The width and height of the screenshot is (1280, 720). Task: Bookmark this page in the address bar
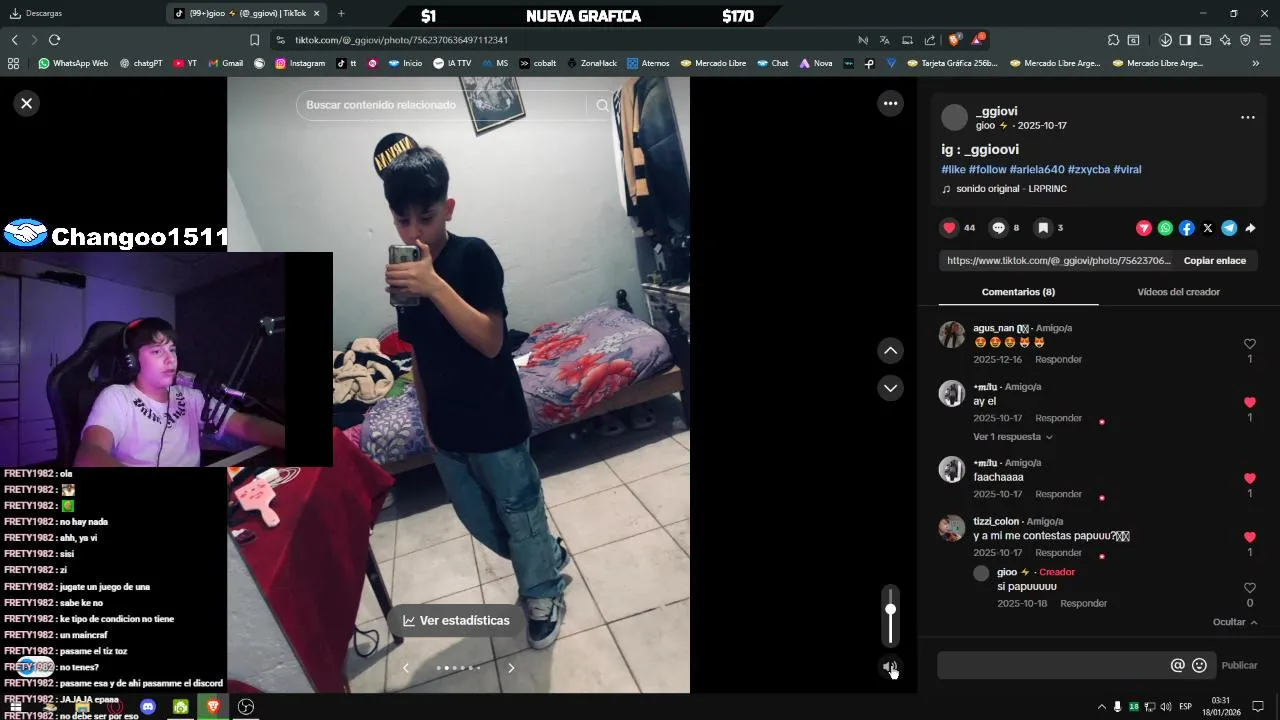tap(254, 40)
